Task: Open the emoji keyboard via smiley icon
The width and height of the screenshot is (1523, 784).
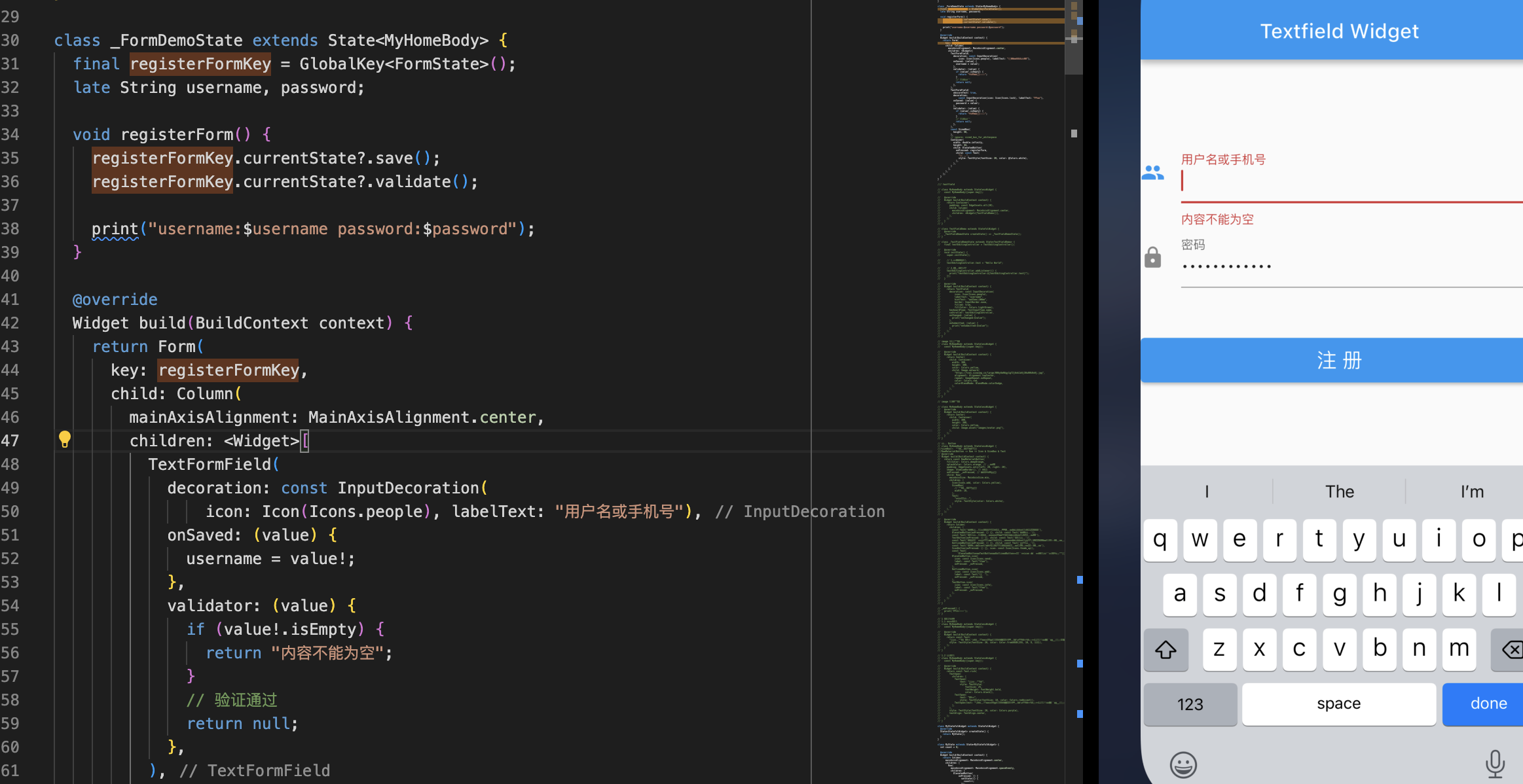Action: pos(1183,764)
